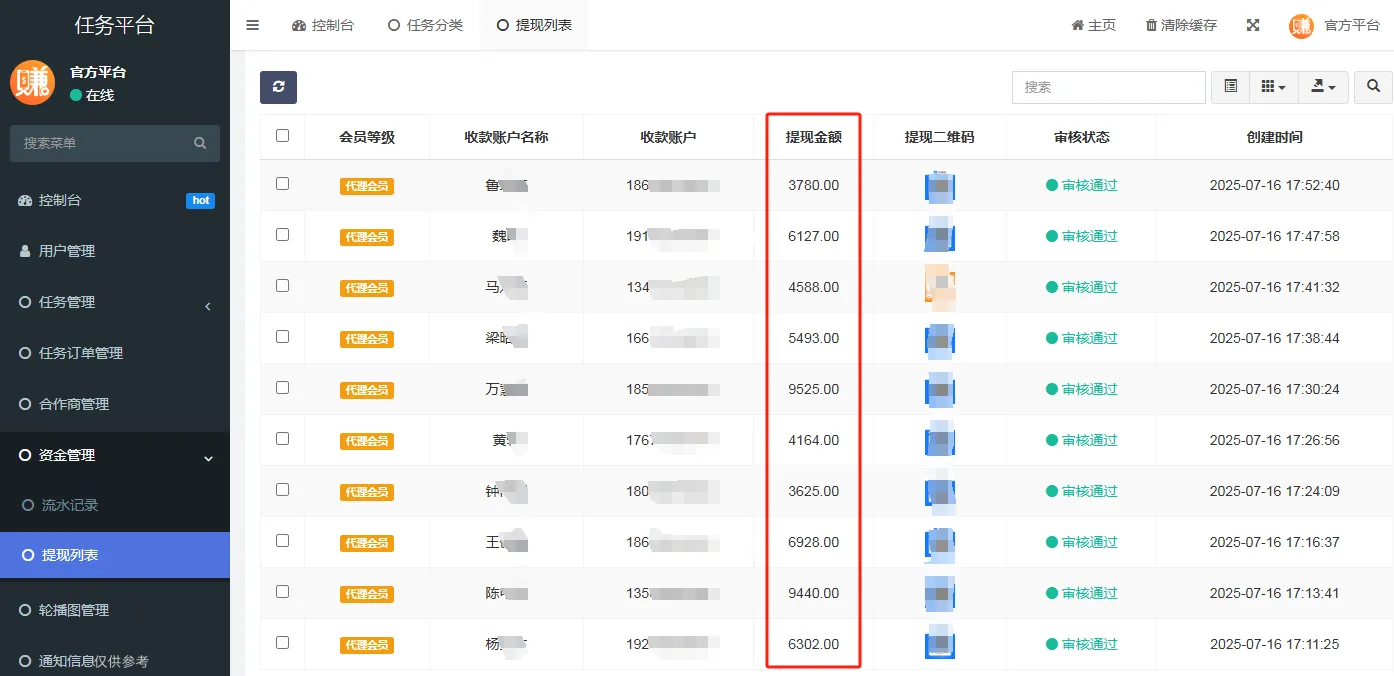Viewport: 1394px width, 676px height.
Task: Toggle the hamburger sidebar menu icon
Action: [x=252, y=25]
